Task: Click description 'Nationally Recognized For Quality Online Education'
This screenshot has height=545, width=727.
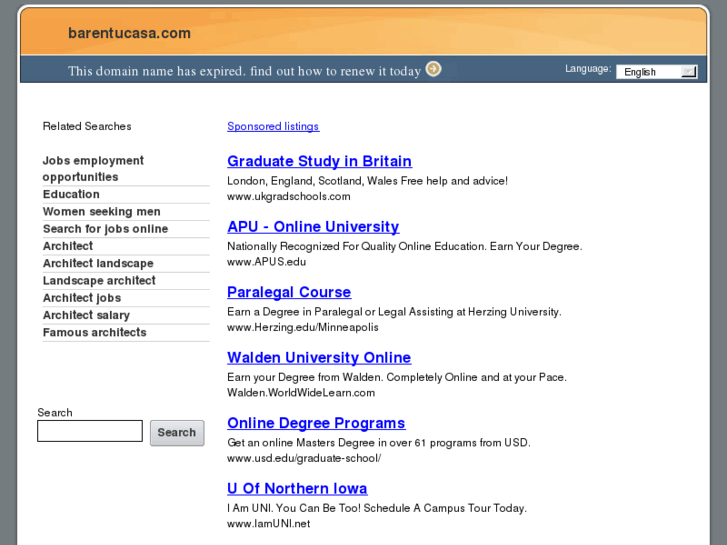Action: [405, 246]
